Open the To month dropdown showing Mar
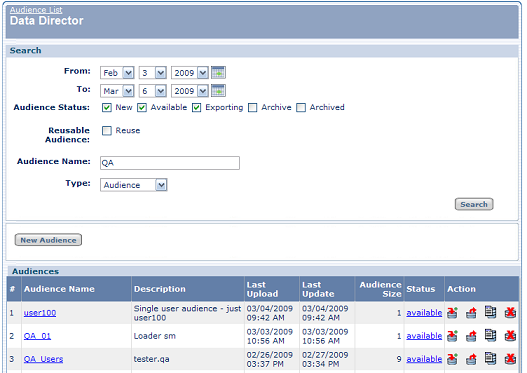This screenshot has width=527, height=373. (117, 91)
